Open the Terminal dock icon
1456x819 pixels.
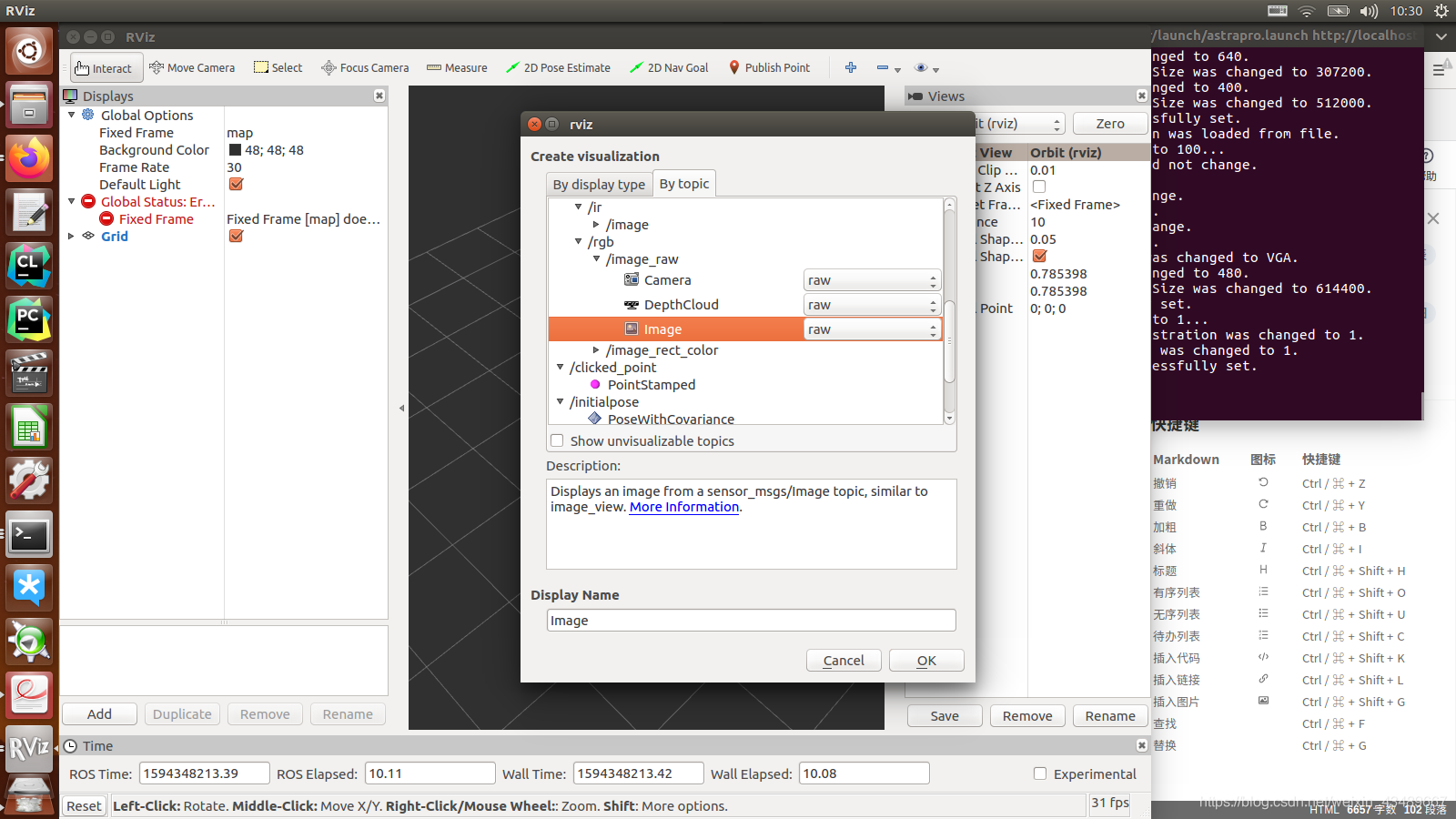tap(29, 535)
